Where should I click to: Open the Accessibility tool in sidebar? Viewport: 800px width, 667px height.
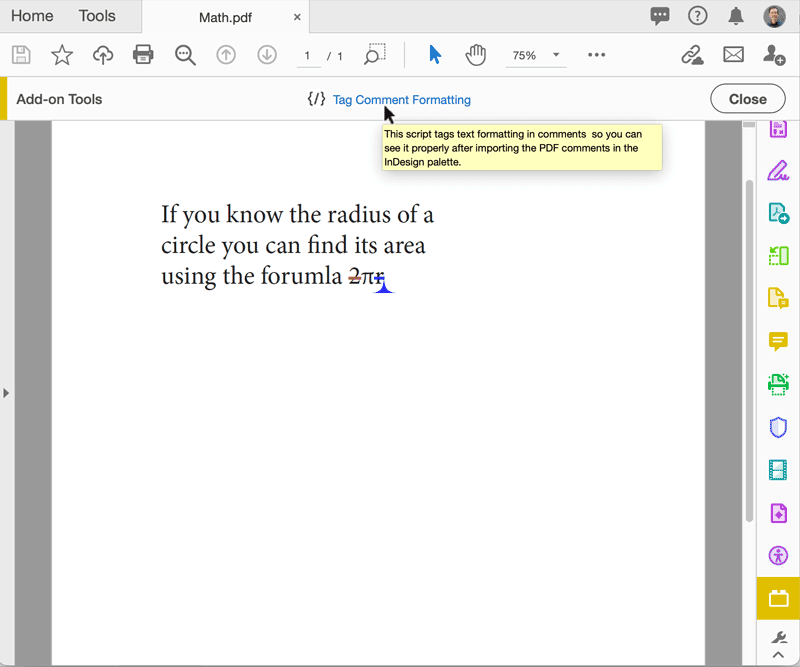point(778,556)
